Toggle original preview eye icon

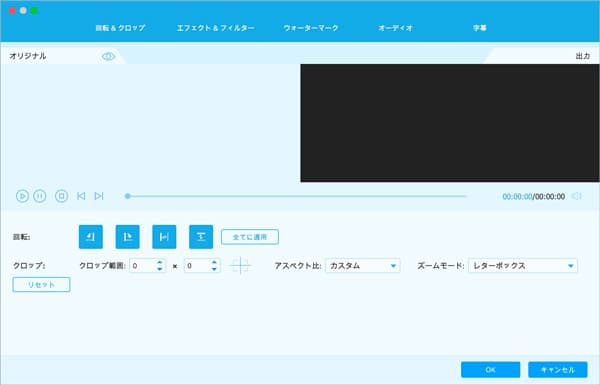(108, 57)
